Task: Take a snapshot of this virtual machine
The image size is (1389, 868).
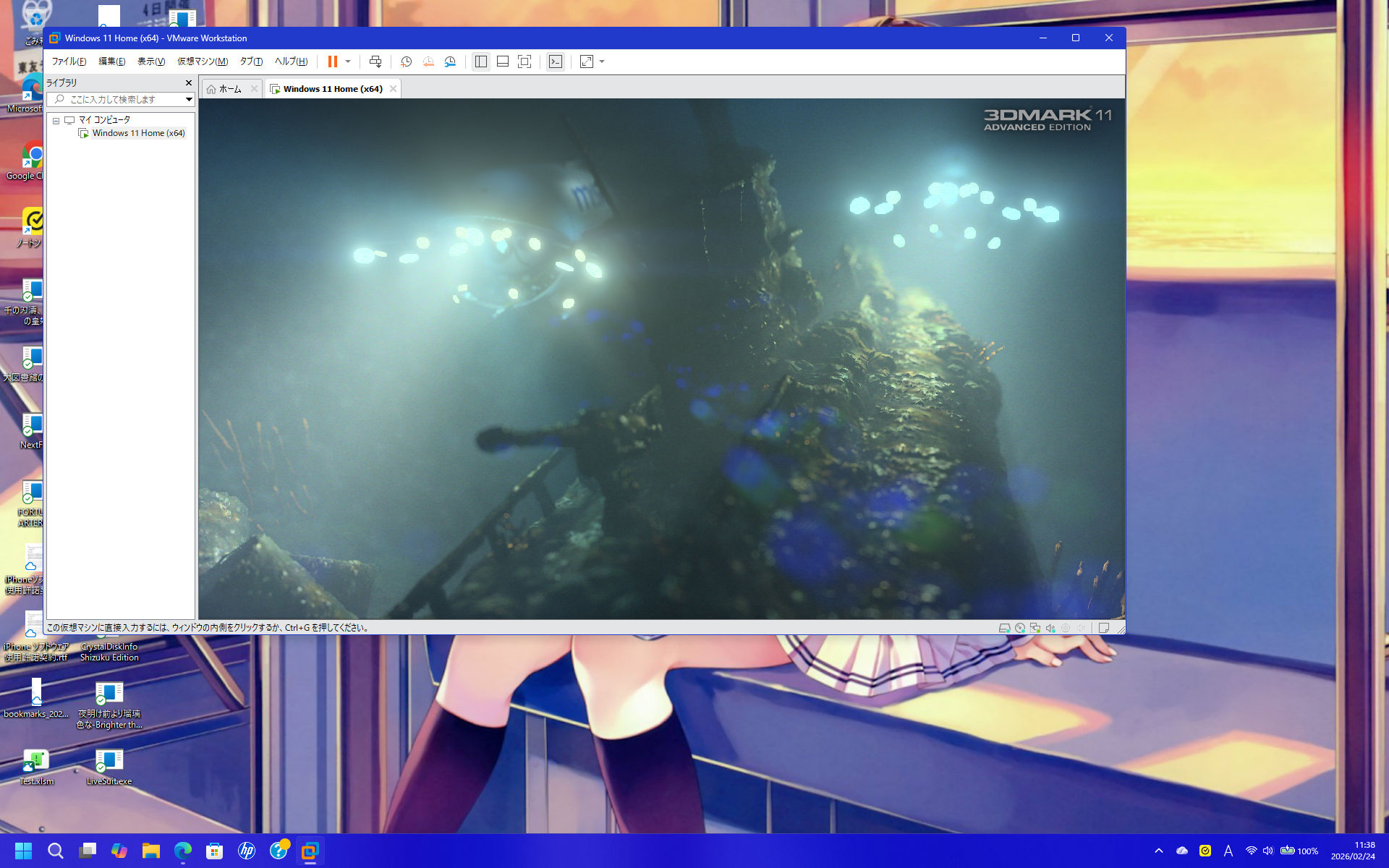Action: click(406, 61)
